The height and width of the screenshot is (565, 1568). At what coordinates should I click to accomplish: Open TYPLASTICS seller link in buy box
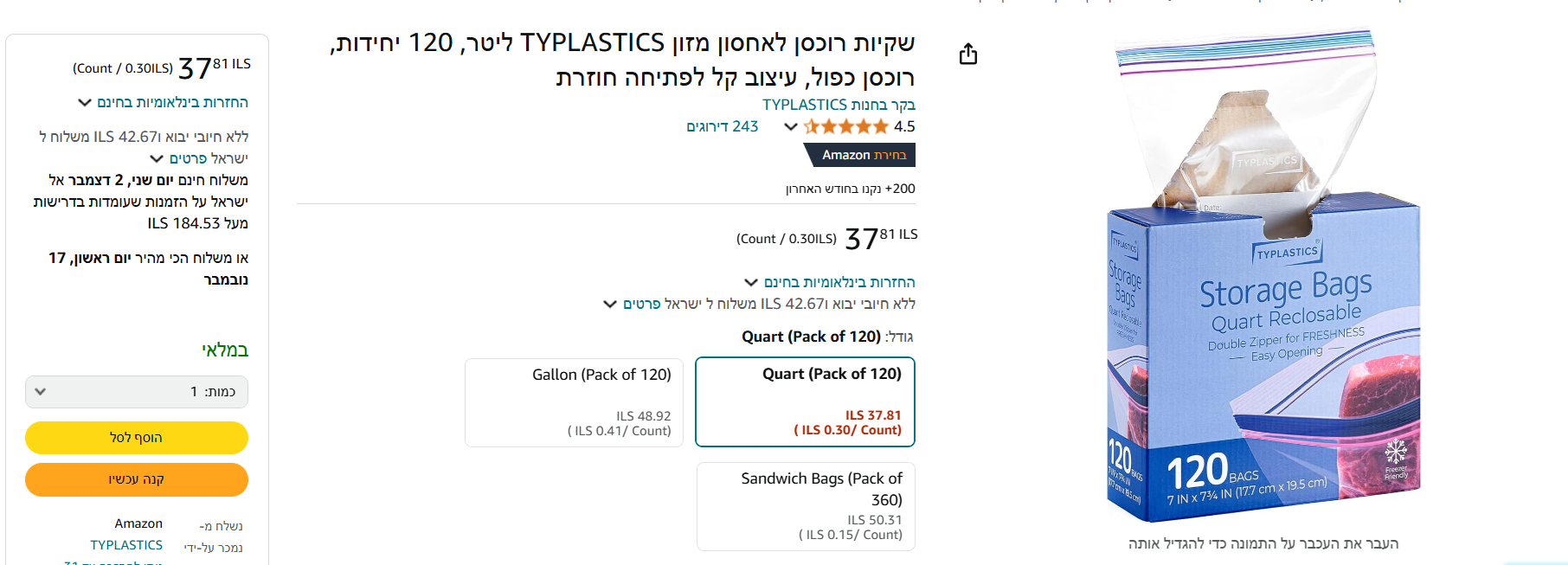coord(126,545)
